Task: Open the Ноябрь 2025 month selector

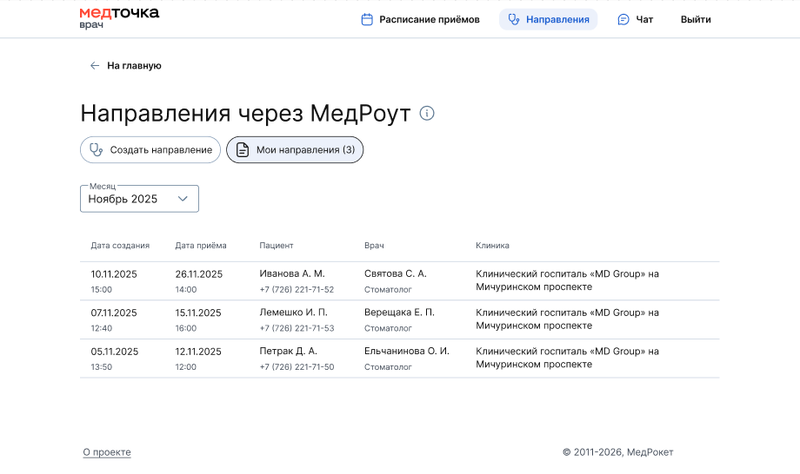Action: point(139,198)
